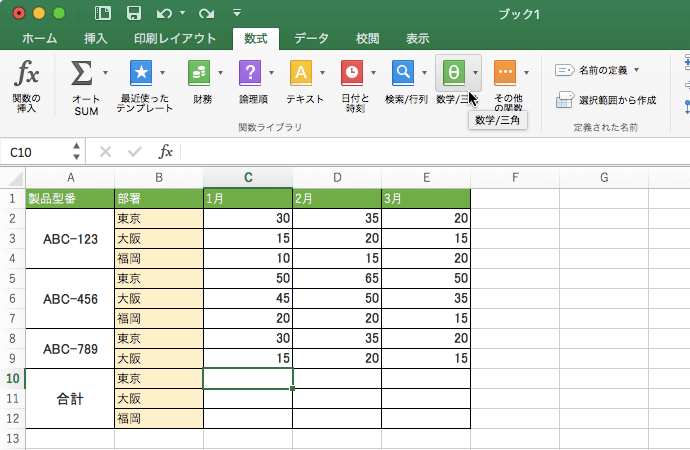The width and height of the screenshot is (690, 450).
Task: Click the merged 合計 cell
Action: click(x=70, y=399)
